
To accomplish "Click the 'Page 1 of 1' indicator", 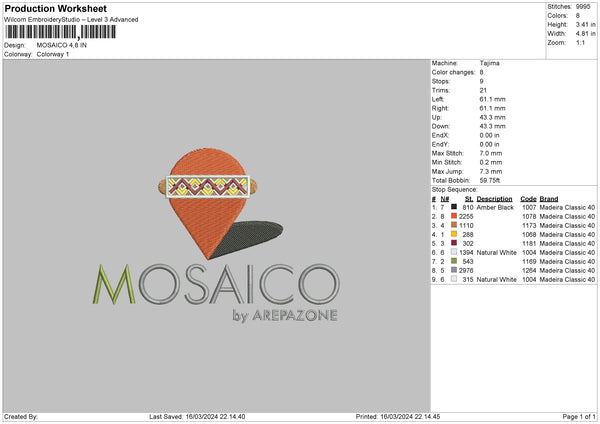I will [579, 416].
